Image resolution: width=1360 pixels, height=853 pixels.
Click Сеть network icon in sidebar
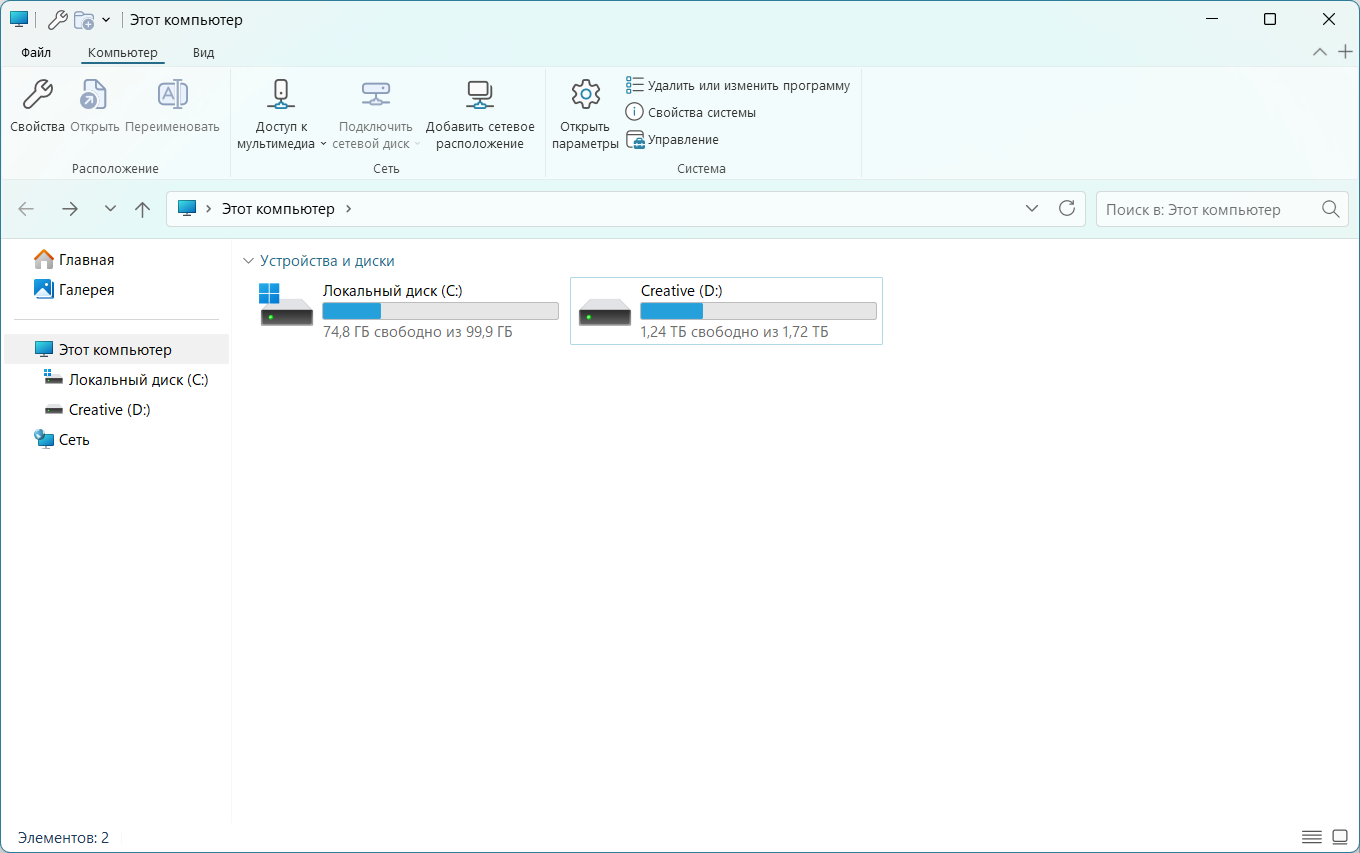[x=44, y=440]
